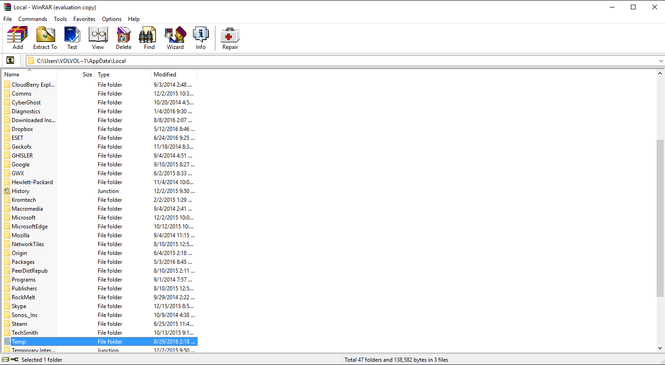This screenshot has width=665, height=365.
Task: Sort by the Size column header
Action: [x=76, y=75]
